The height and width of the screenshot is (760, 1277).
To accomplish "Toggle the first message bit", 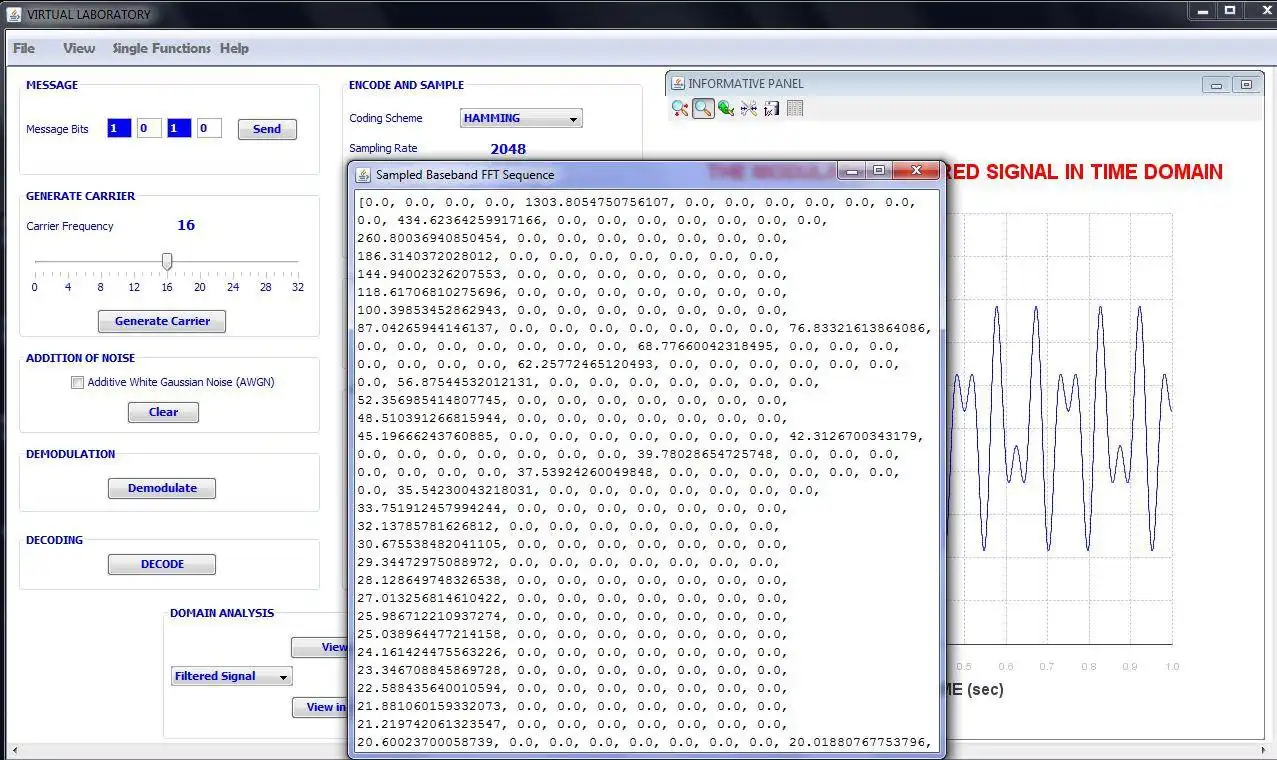I will 118,128.
